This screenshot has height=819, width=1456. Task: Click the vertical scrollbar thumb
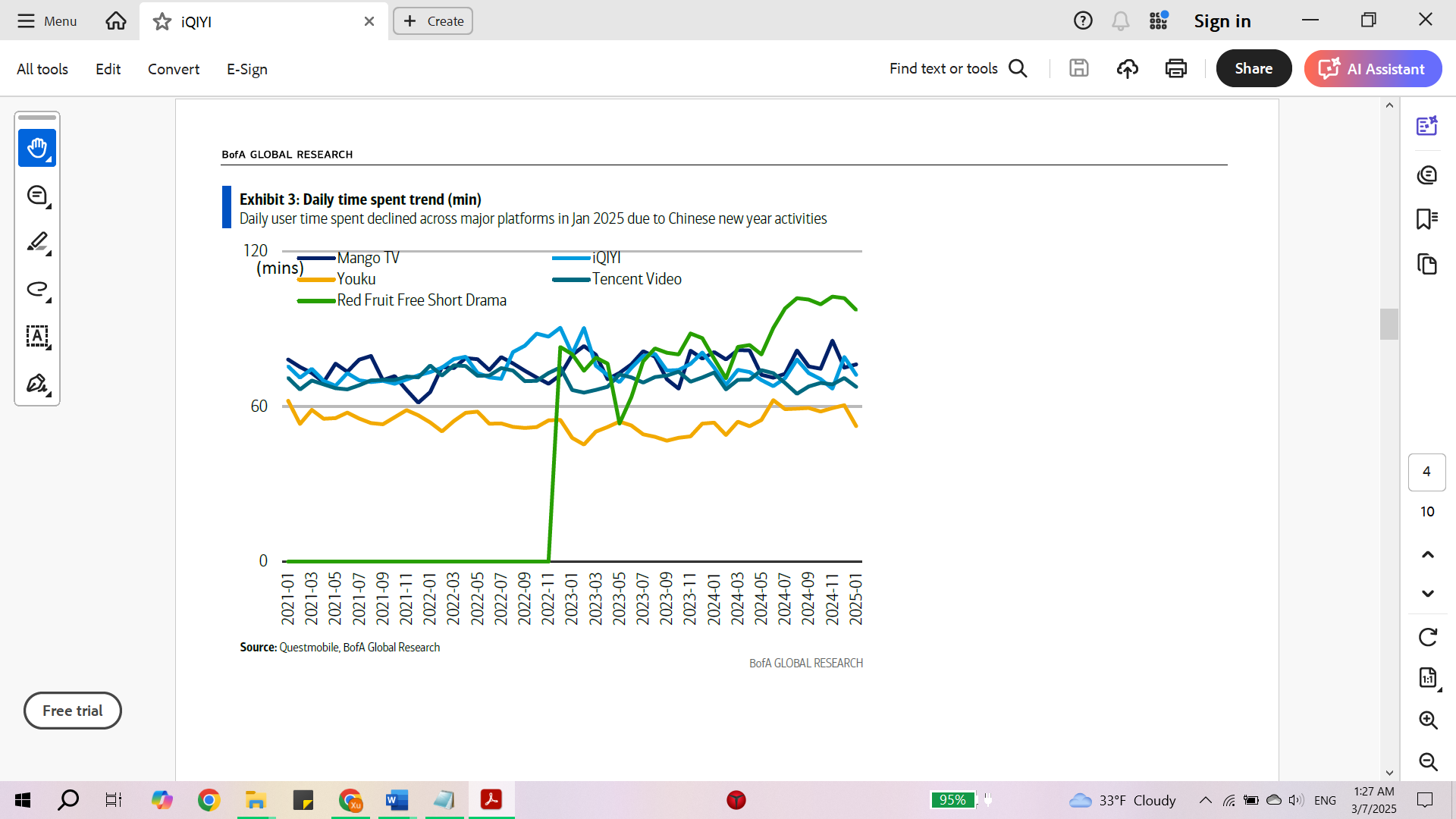[x=1389, y=324]
